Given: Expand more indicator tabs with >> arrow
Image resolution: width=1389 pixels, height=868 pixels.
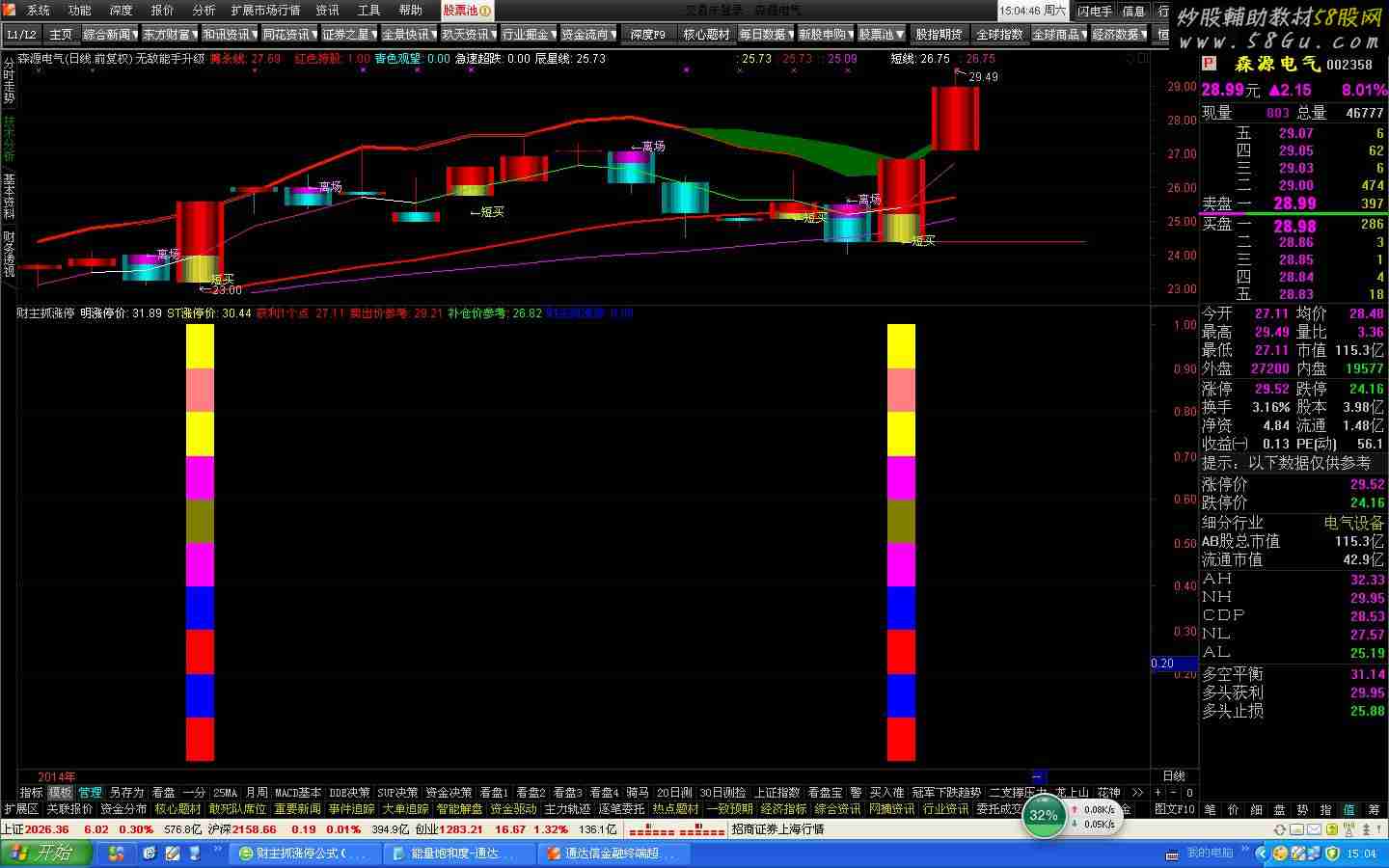Looking at the screenshot, I should tap(1137, 793).
